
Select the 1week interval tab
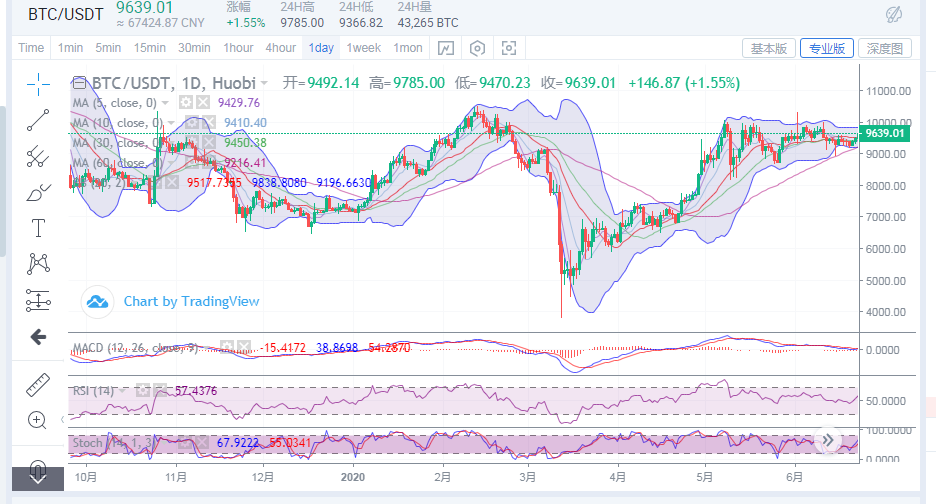pyautogui.click(x=363, y=48)
